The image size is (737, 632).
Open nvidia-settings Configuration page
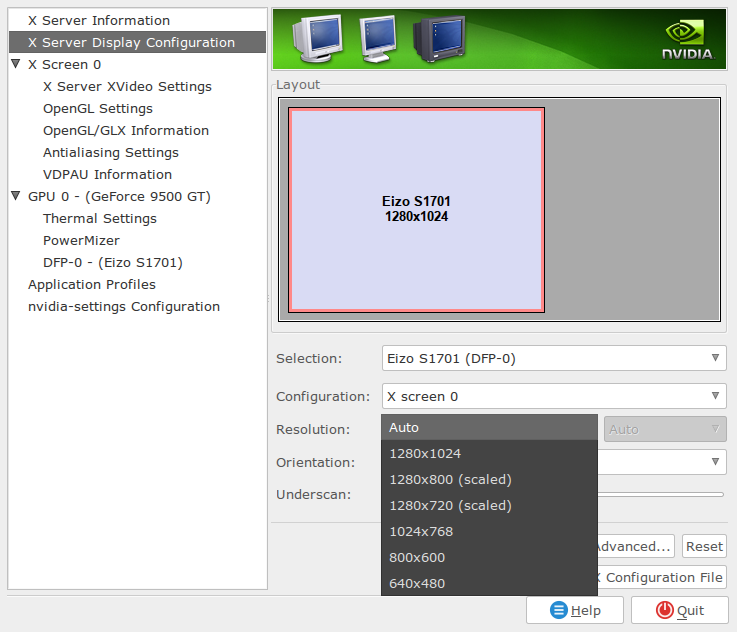click(x=124, y=306)
